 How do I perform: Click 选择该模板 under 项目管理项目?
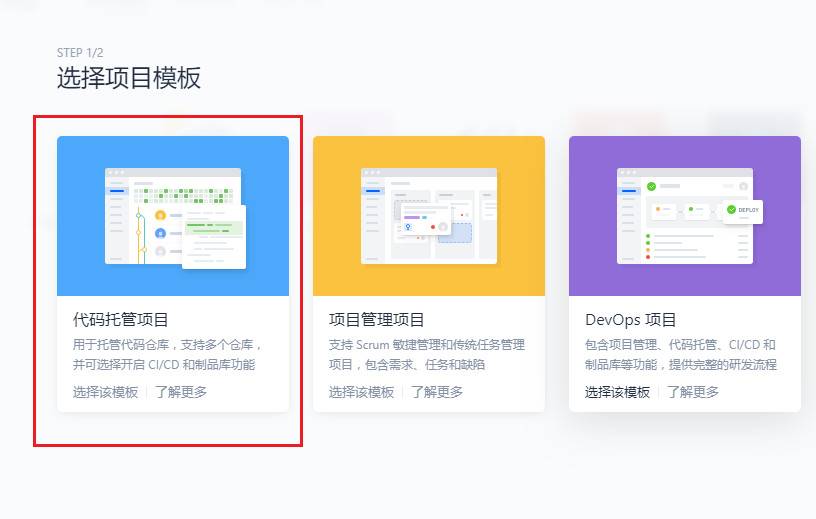coord(362,392)
